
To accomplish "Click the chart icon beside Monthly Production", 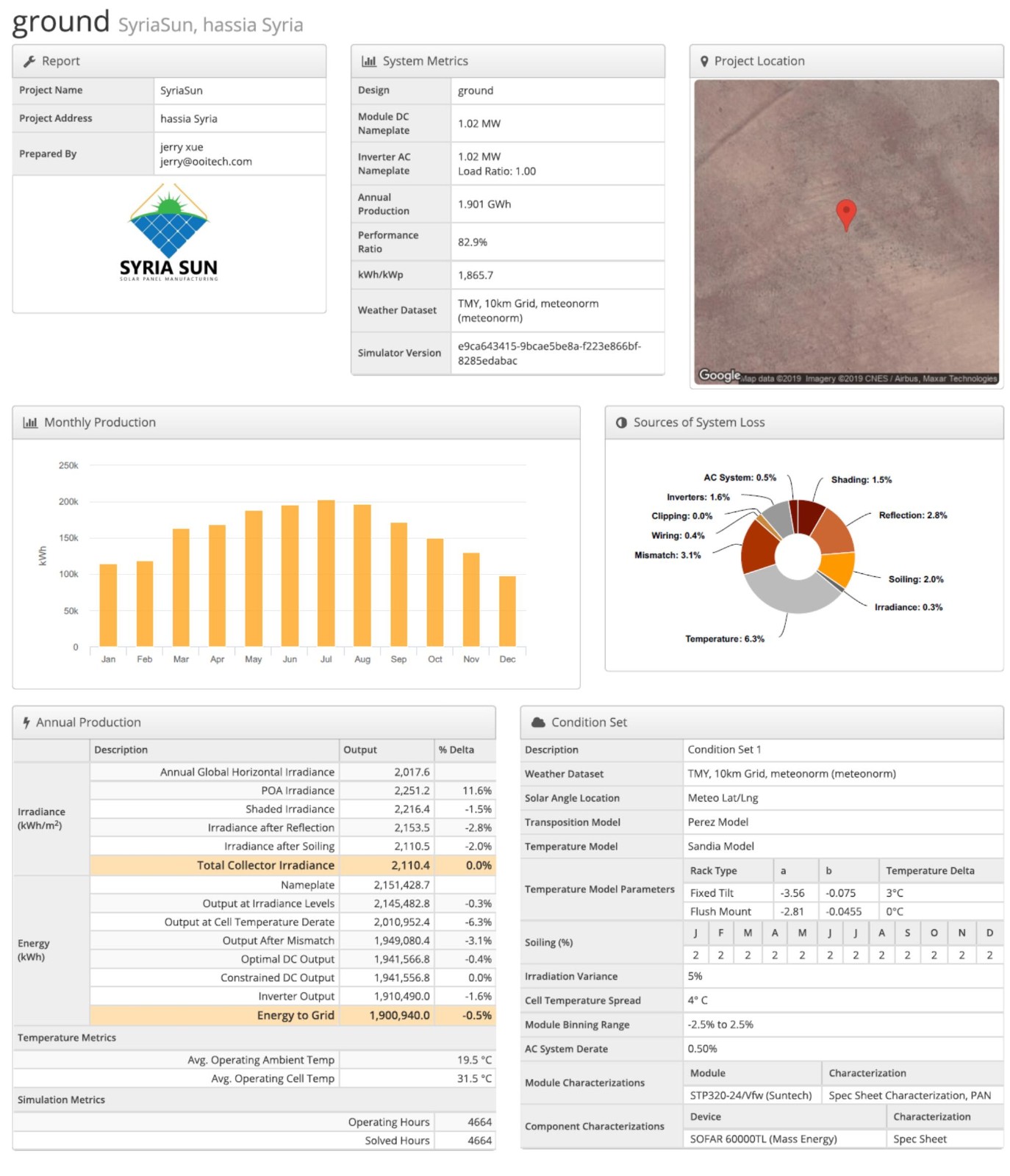I will (30, 423).
